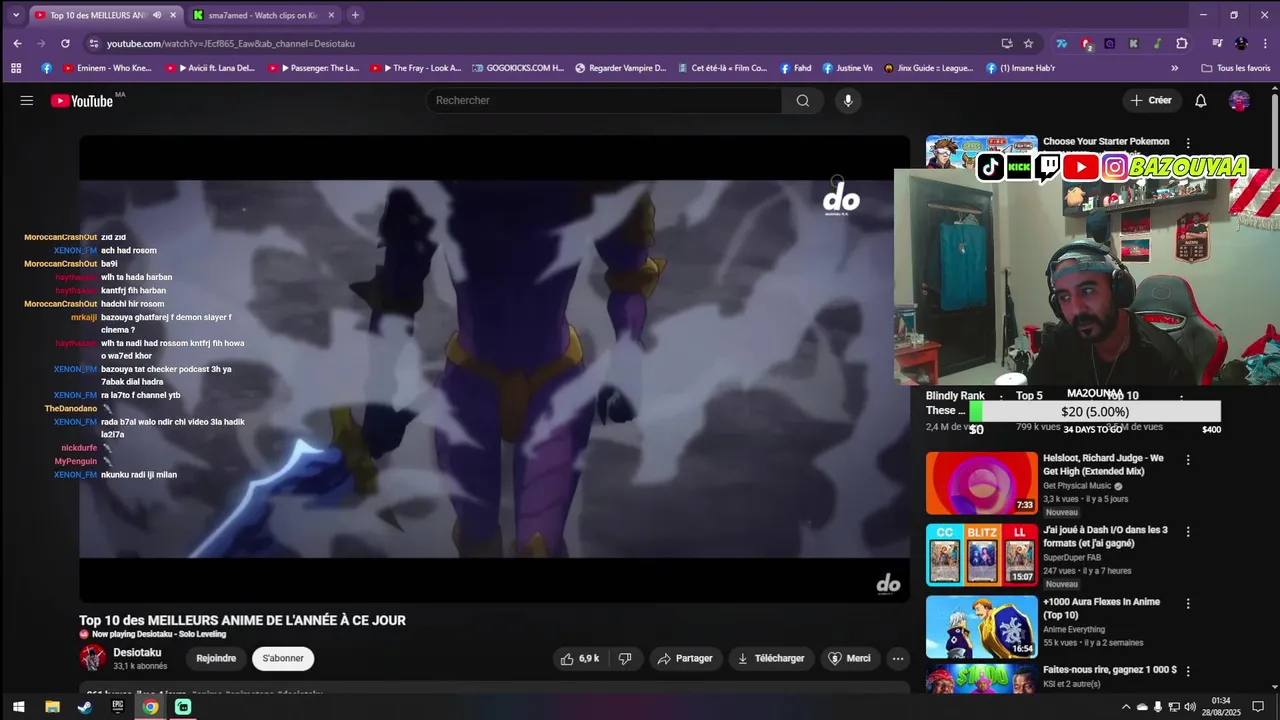1280x720 pixels.
Task: Open File Explorer from the taskbar
Action: tap(52, 707)
